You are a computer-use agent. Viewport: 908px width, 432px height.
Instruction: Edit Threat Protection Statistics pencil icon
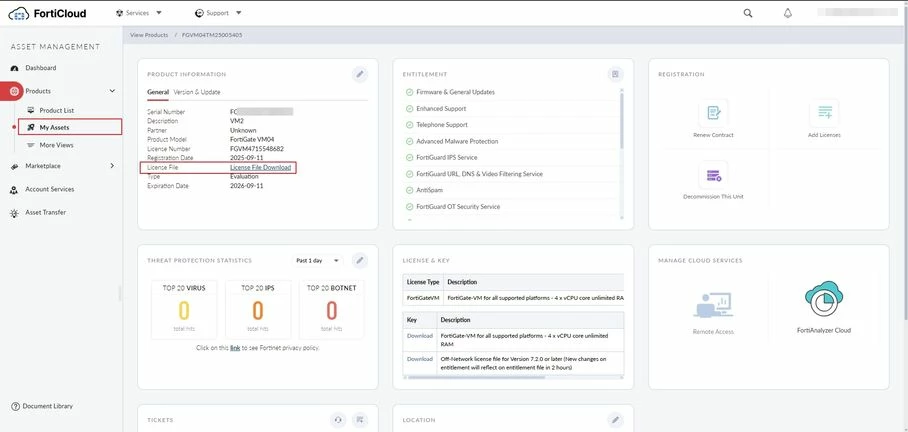360,261
